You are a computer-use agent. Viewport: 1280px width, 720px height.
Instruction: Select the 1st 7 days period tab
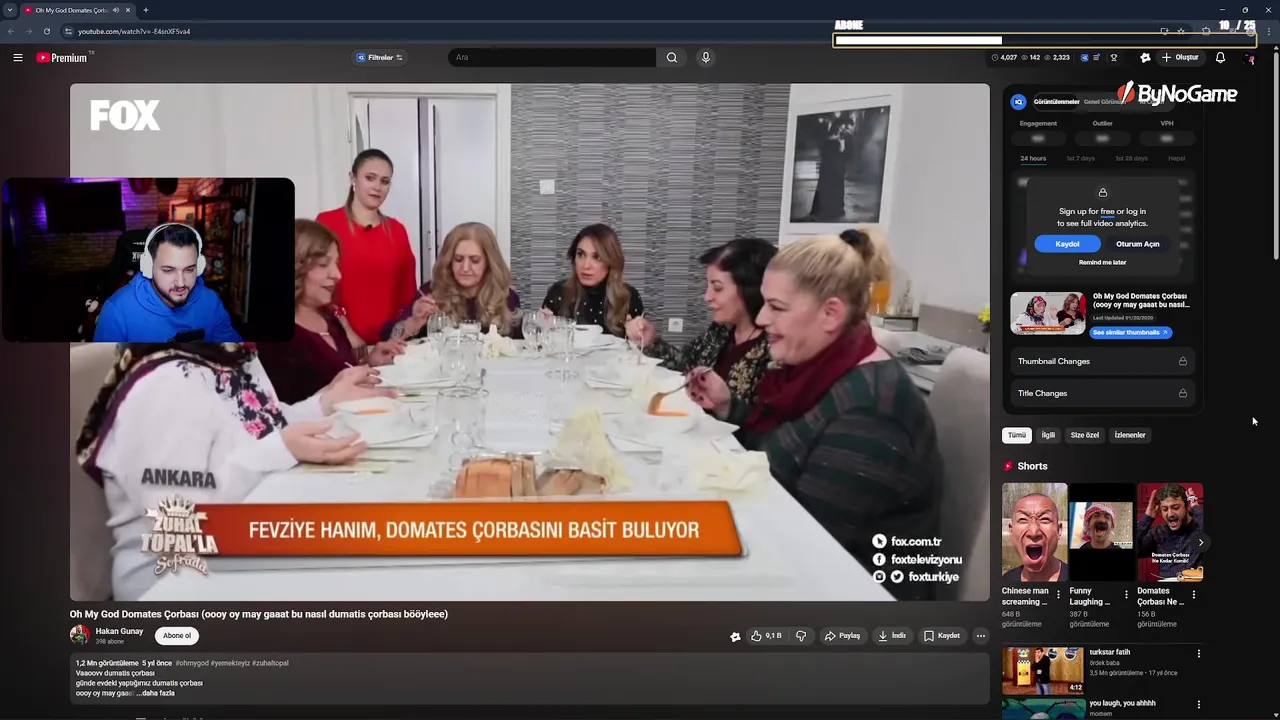coord(1081,158)
